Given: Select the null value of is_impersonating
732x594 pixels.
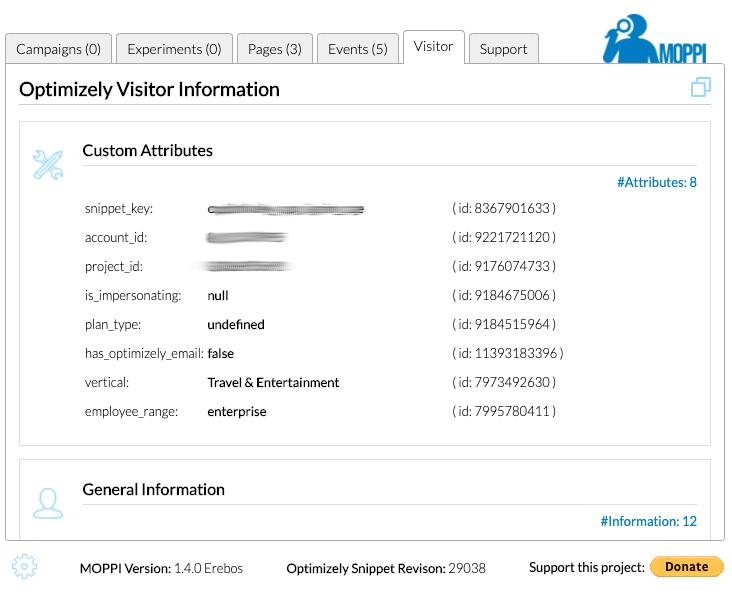Looking at the screenshot, I should pos(218,296).
